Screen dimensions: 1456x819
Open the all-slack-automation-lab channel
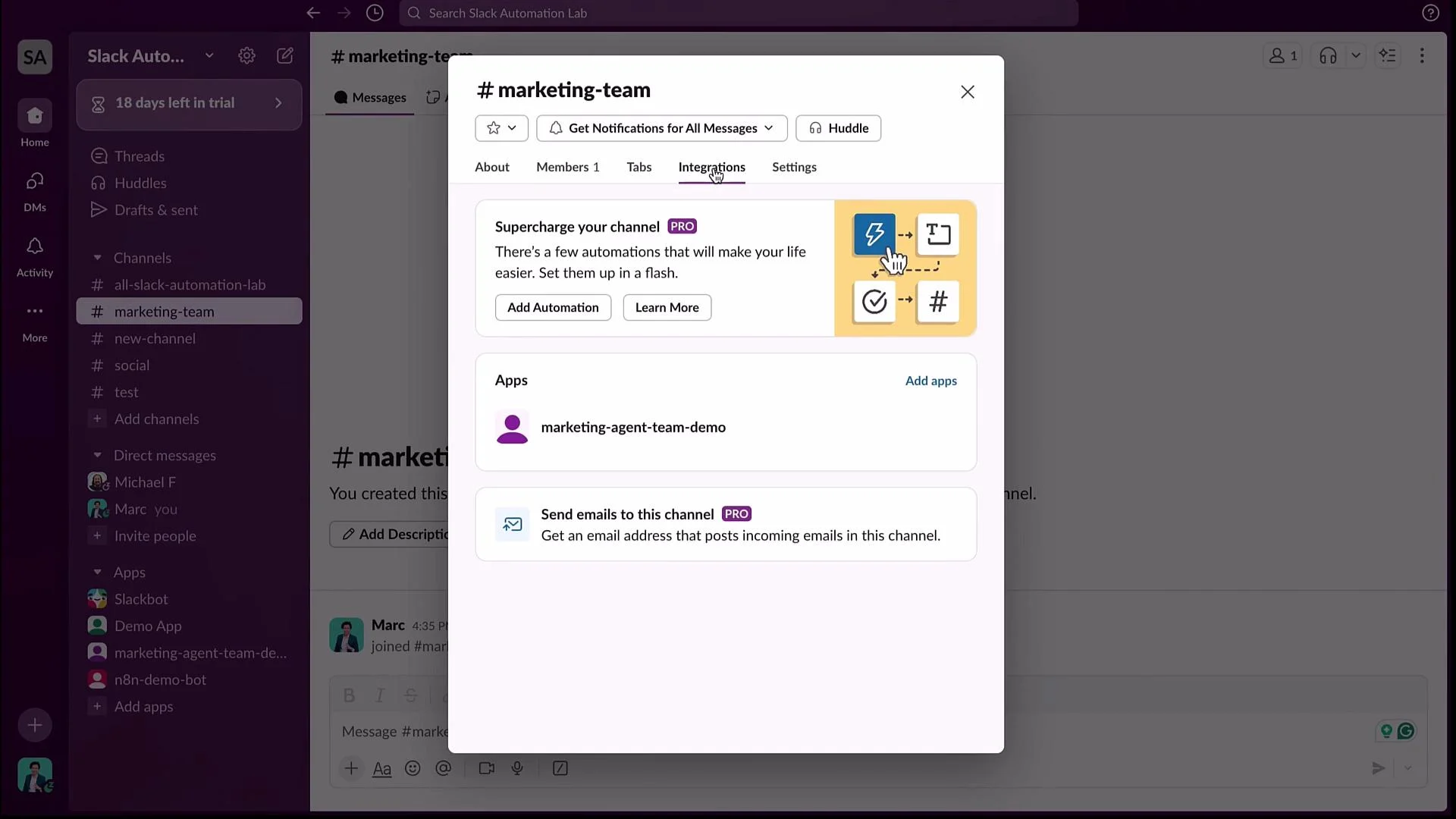point(189,285)
